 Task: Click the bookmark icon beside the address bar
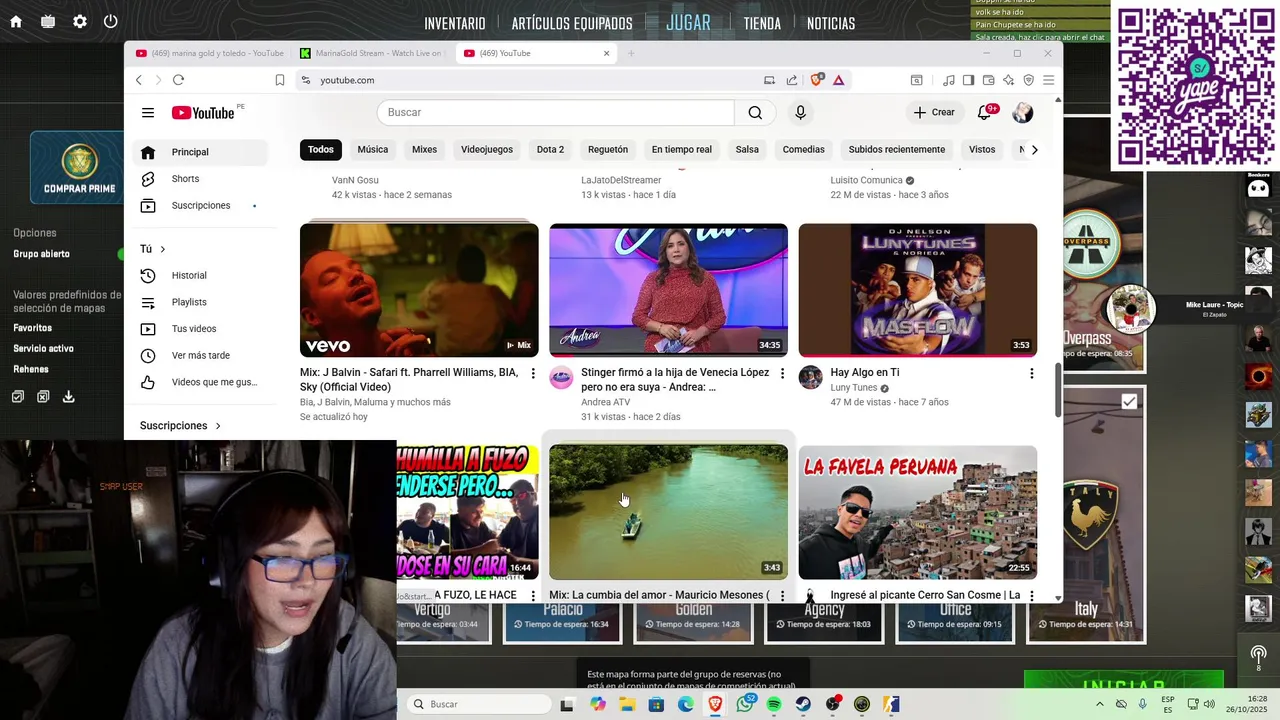(280, 80)
